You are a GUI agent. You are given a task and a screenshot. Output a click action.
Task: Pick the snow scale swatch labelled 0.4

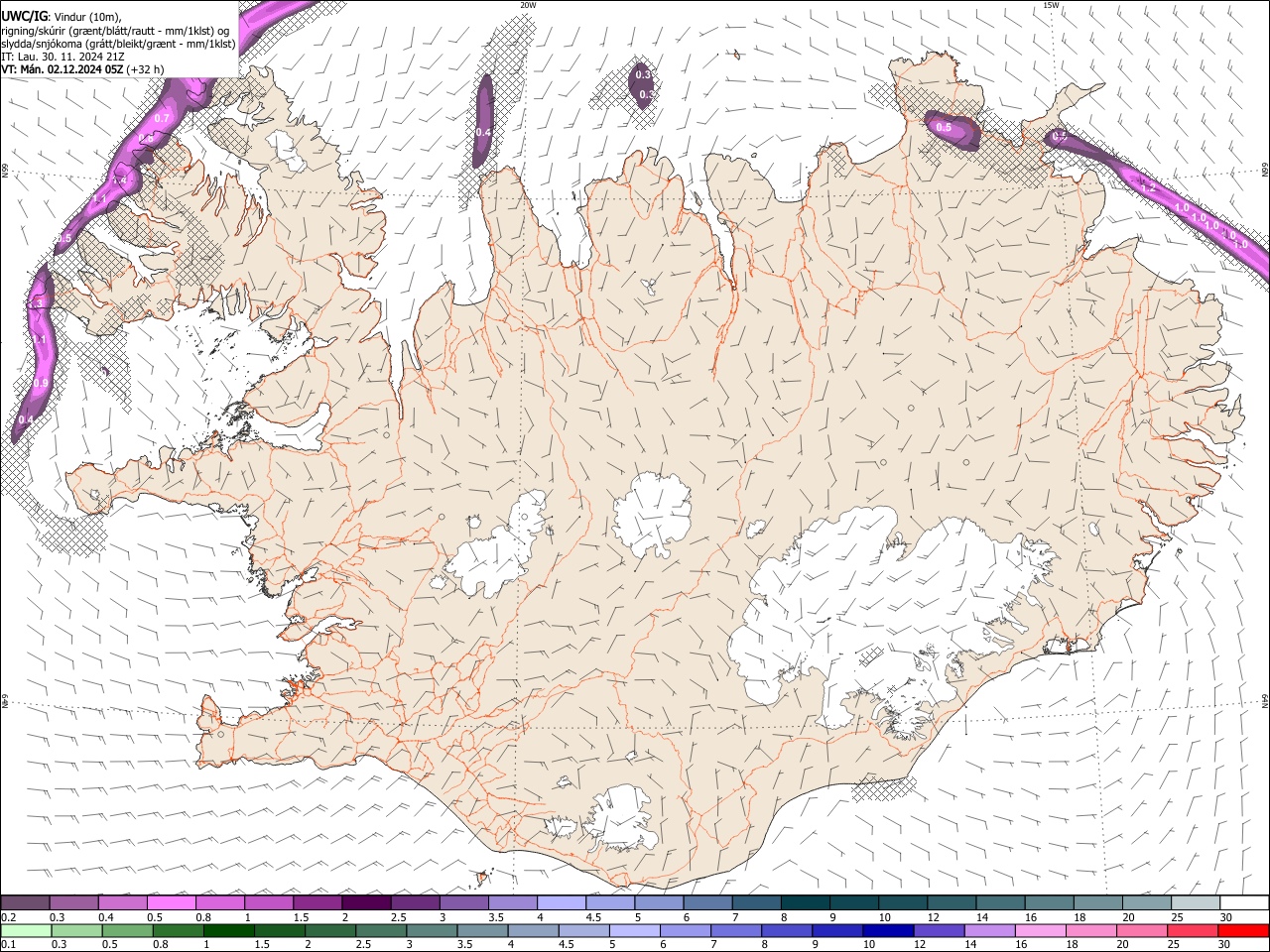point(122,902)
